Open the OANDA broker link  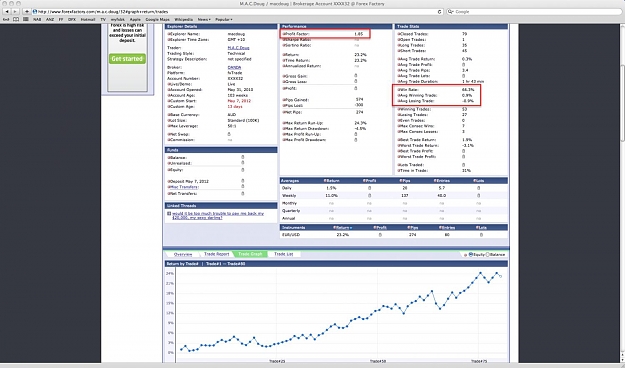tap(234, 67)
